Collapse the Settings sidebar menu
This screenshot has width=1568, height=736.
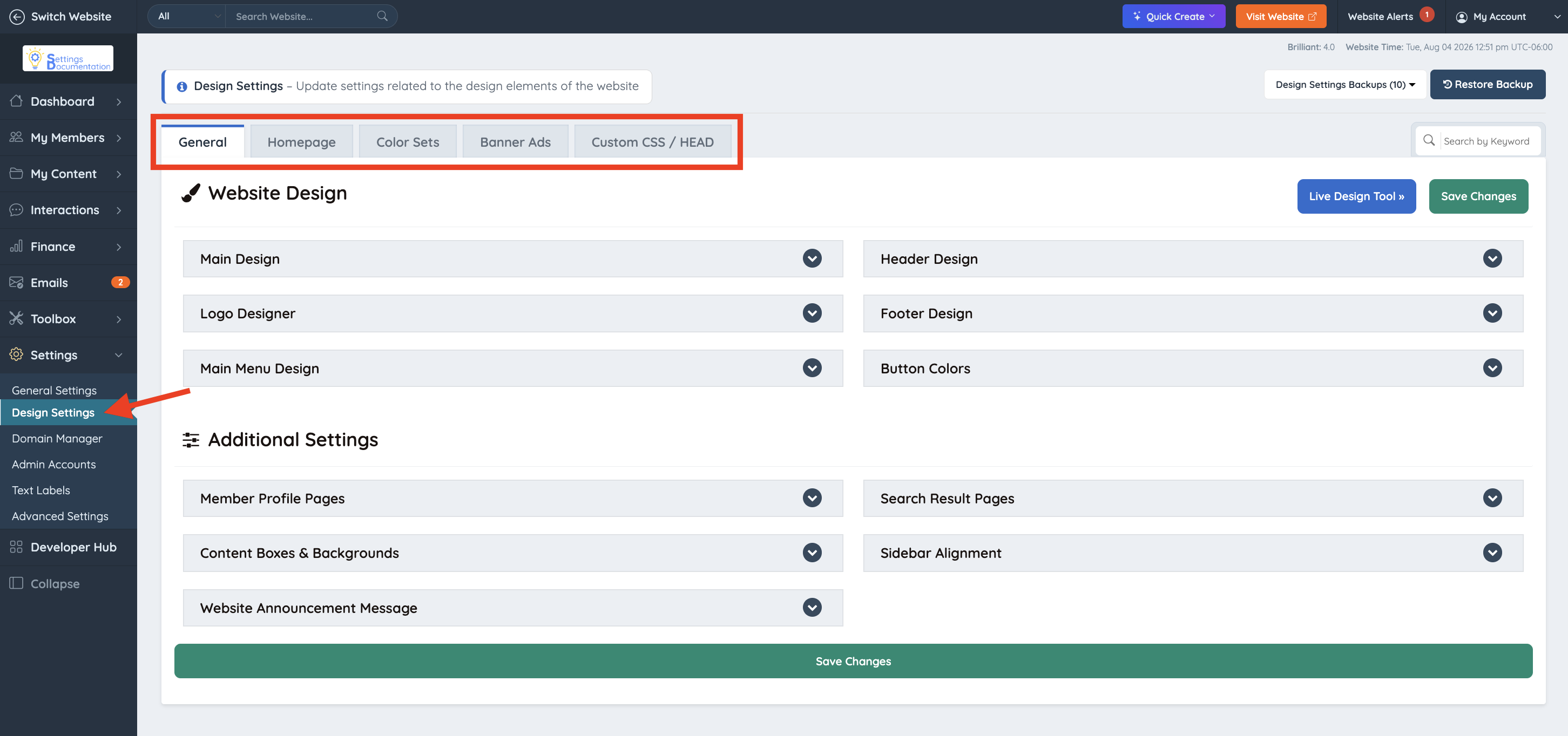coord(119,355)
